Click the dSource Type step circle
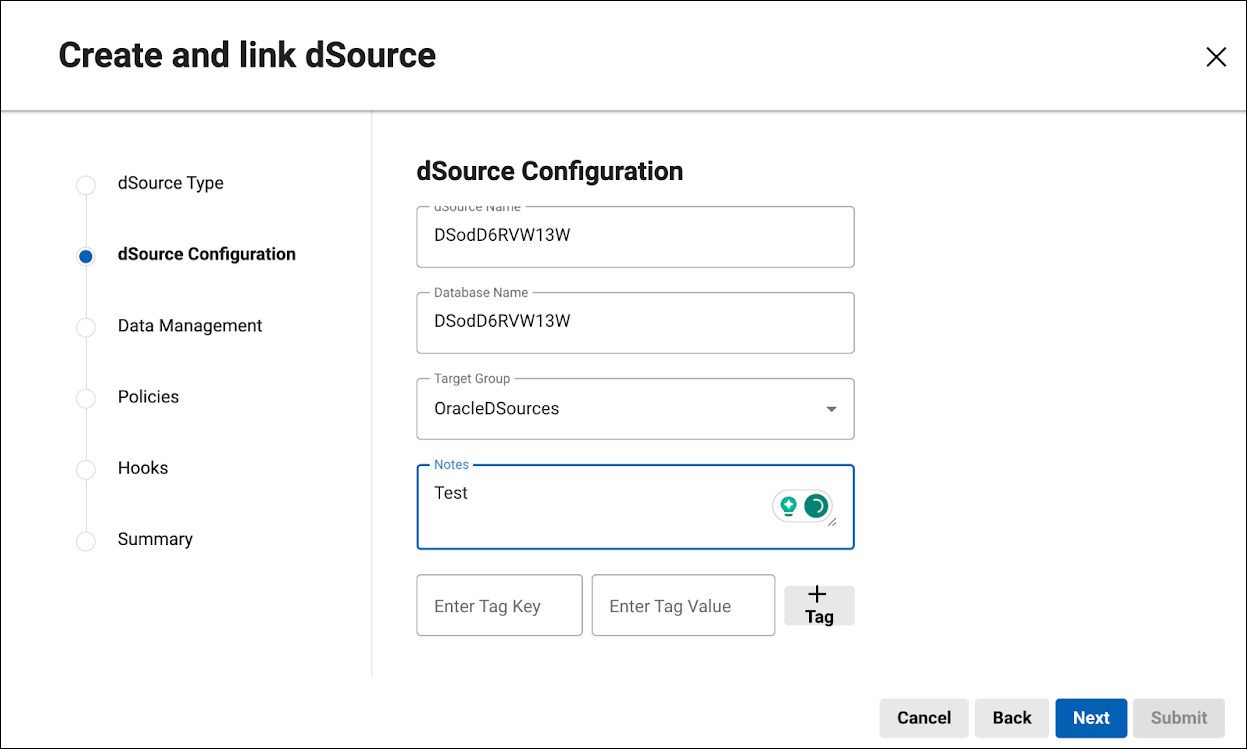Image resolution: width=1247 pixels, height=749 pixels. [x=86, y=185]
